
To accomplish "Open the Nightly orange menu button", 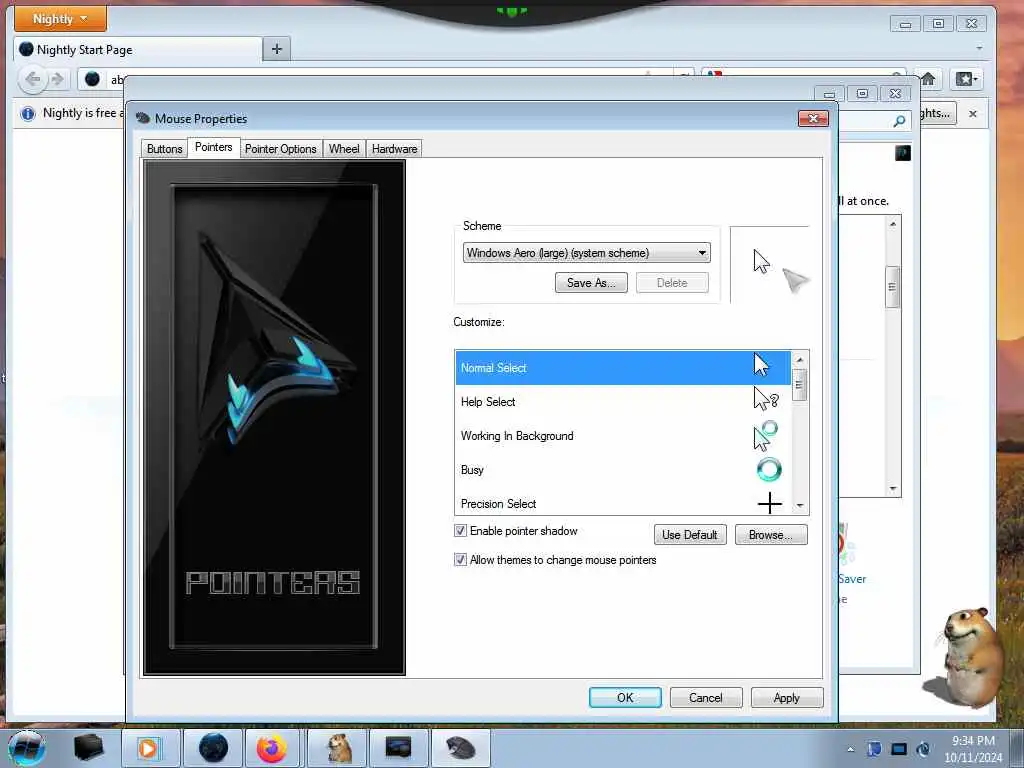I will pos(60,18).
